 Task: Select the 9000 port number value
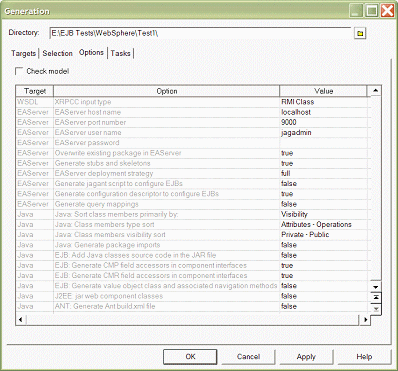click(x=323, y=122)
